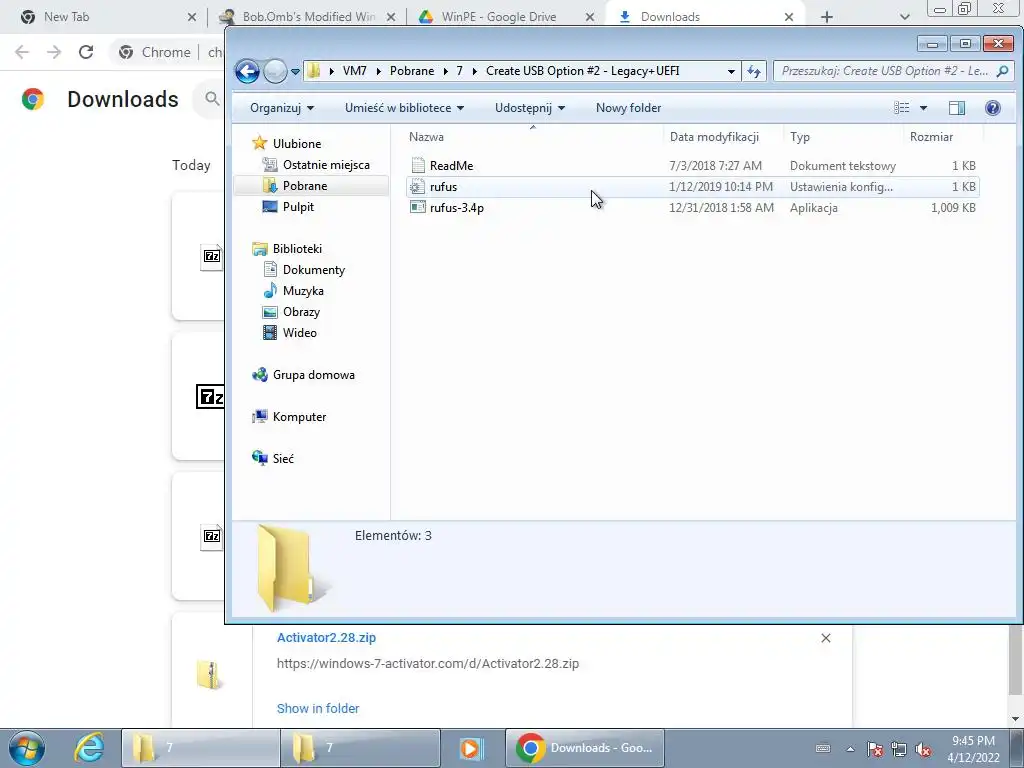The image size is (1024, 768).
Task: Click Show in folder link
Action: (317, 709)
